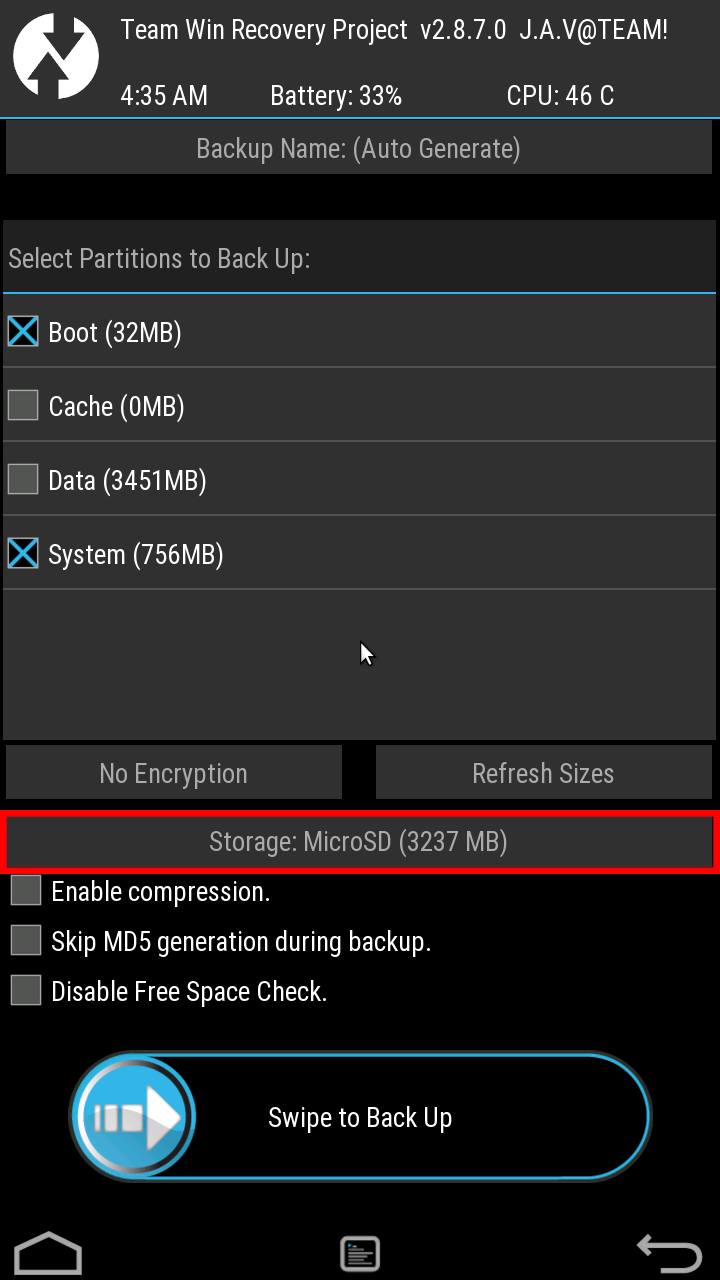
Task: Enable Disable Free Space Check option
Action: click(x=25, y=990)
